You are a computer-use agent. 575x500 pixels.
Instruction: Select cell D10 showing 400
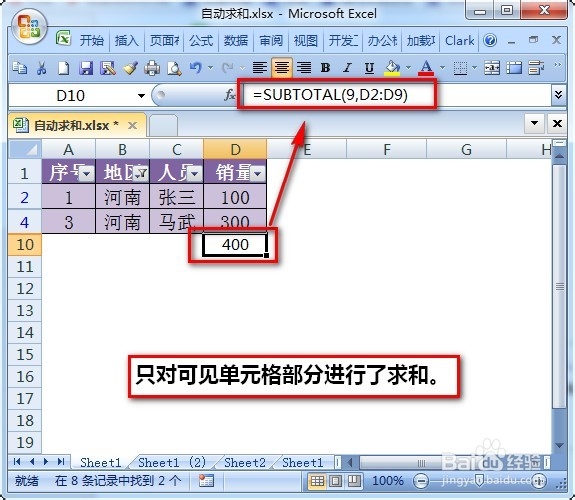[235, 244]
